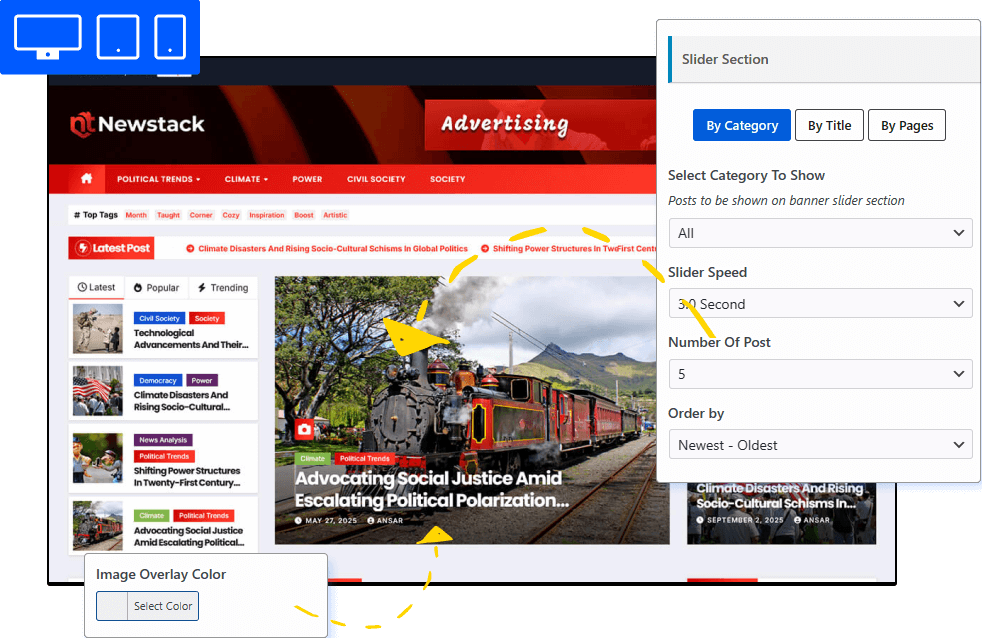
Task: Click the Latest Post lightning badge
Action: [x=111, y=248]
